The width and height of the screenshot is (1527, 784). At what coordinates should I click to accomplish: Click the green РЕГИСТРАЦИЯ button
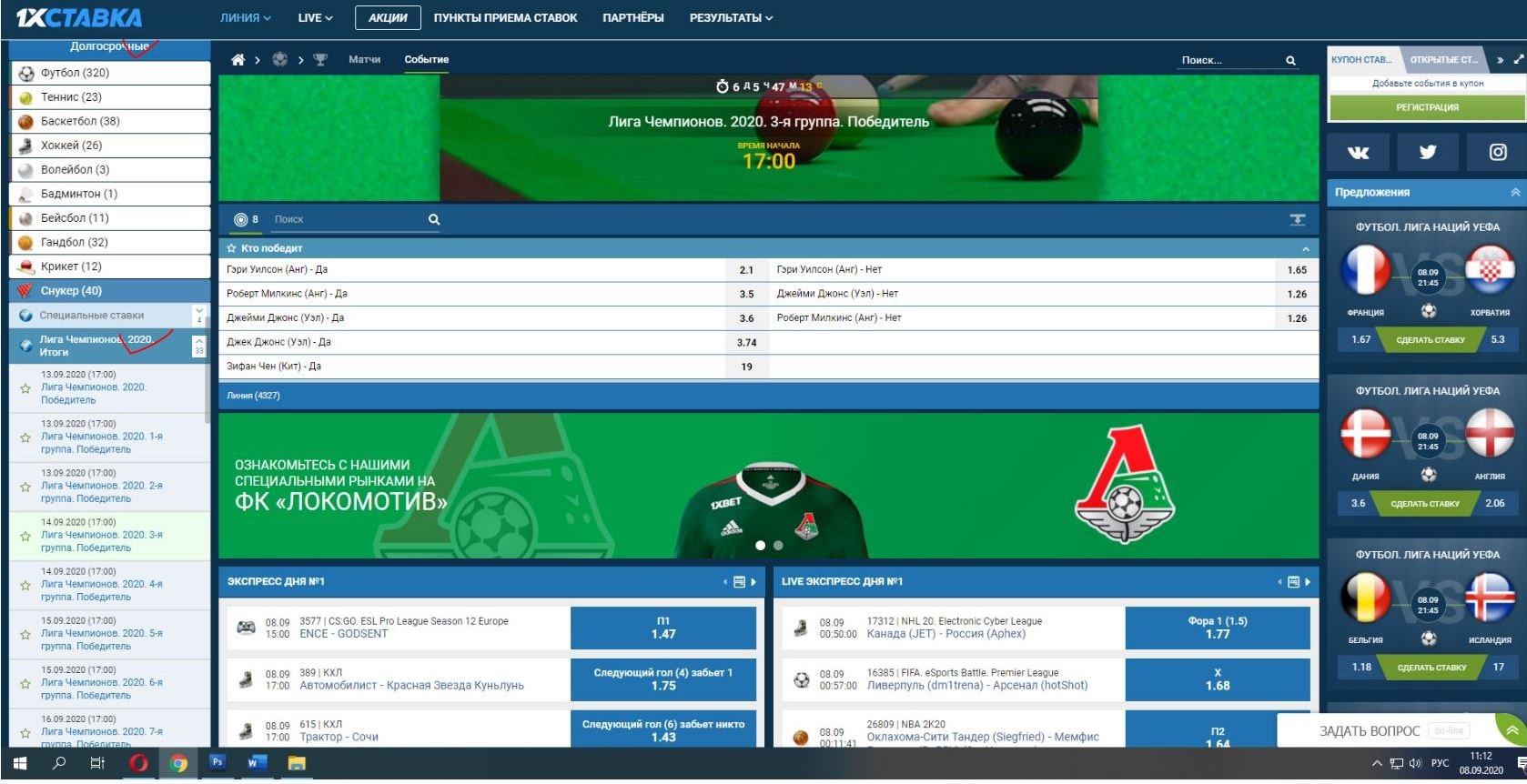point(1426,107)
